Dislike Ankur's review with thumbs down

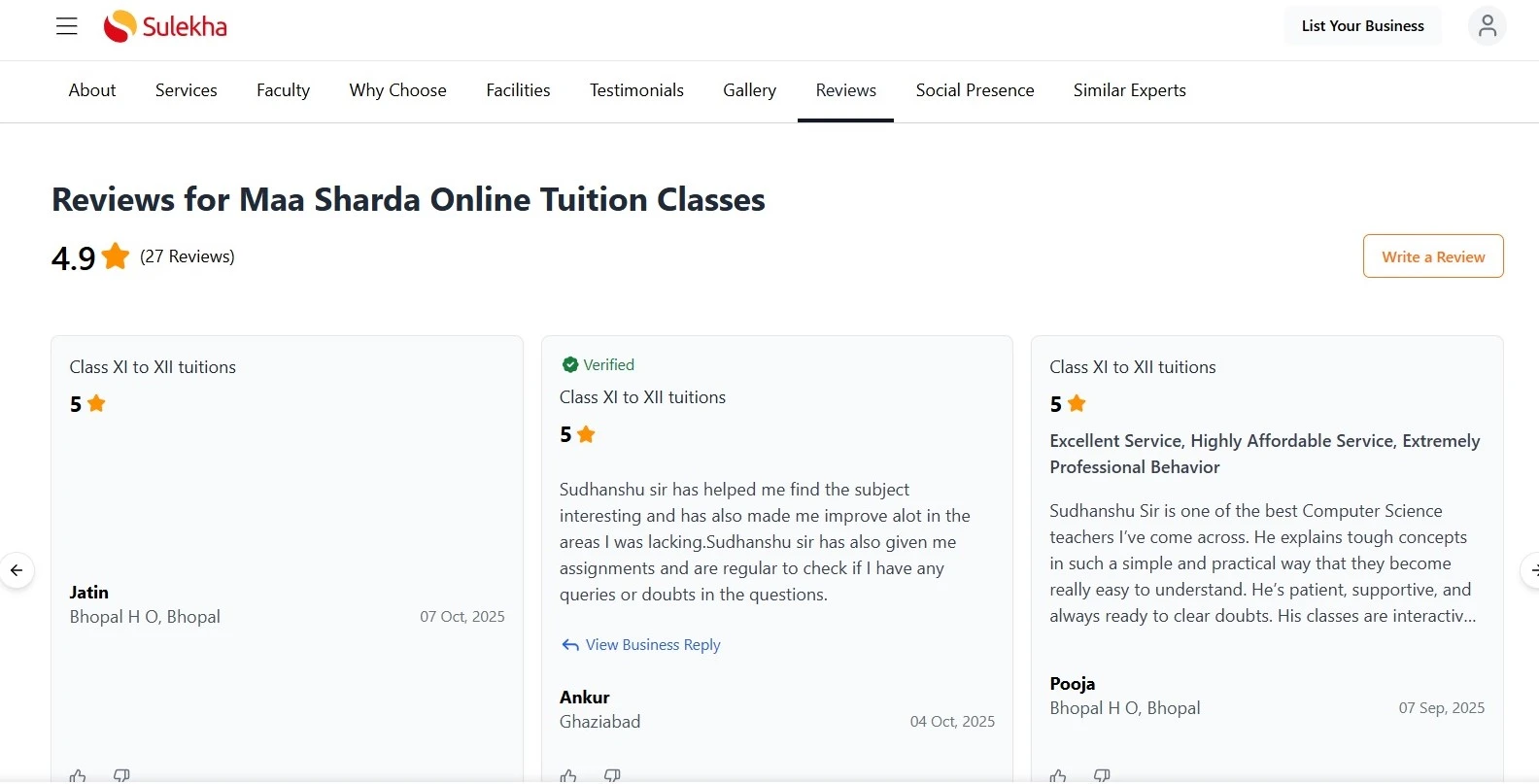coord(612,775)
